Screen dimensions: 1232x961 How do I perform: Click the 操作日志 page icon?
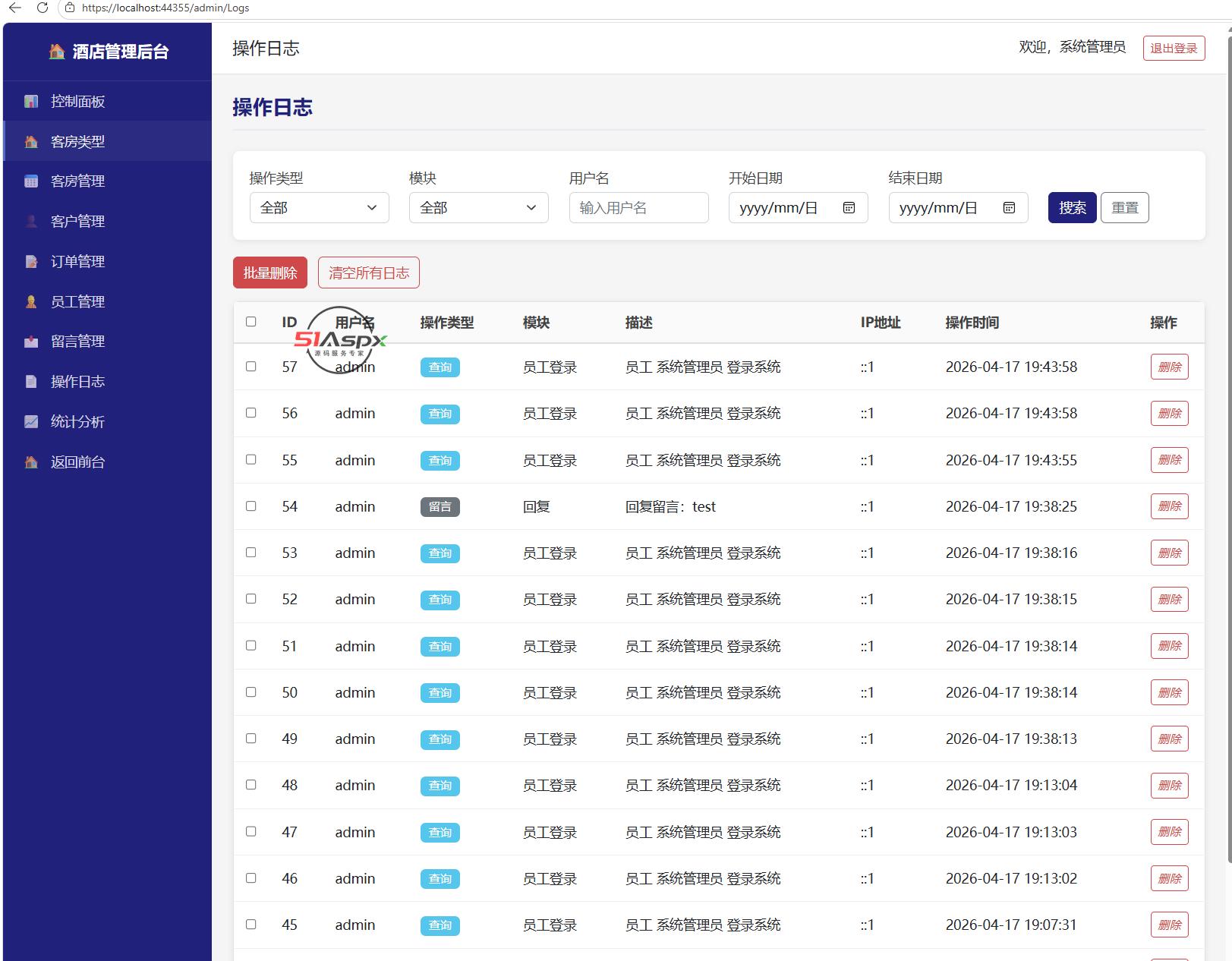pos(31,382)
